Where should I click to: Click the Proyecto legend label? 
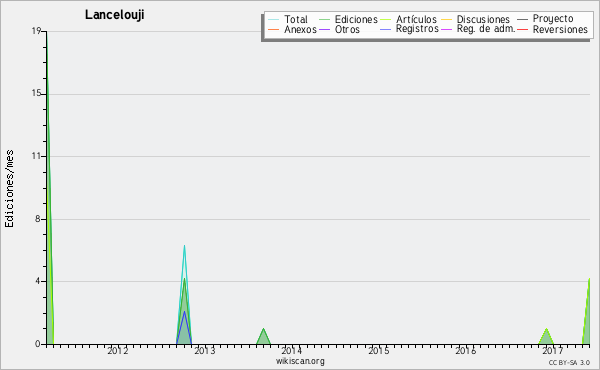[553, 19]
